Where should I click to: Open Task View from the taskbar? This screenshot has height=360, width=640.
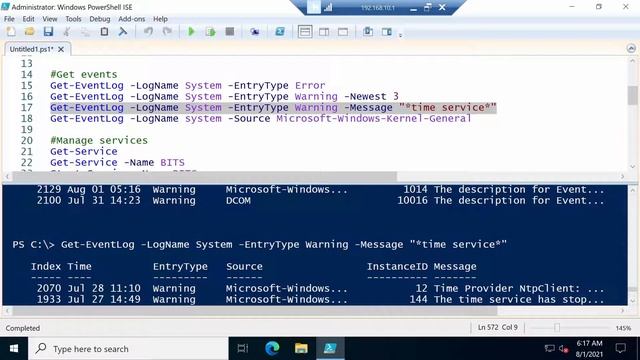pyautogui.click(x=243, y=349)
